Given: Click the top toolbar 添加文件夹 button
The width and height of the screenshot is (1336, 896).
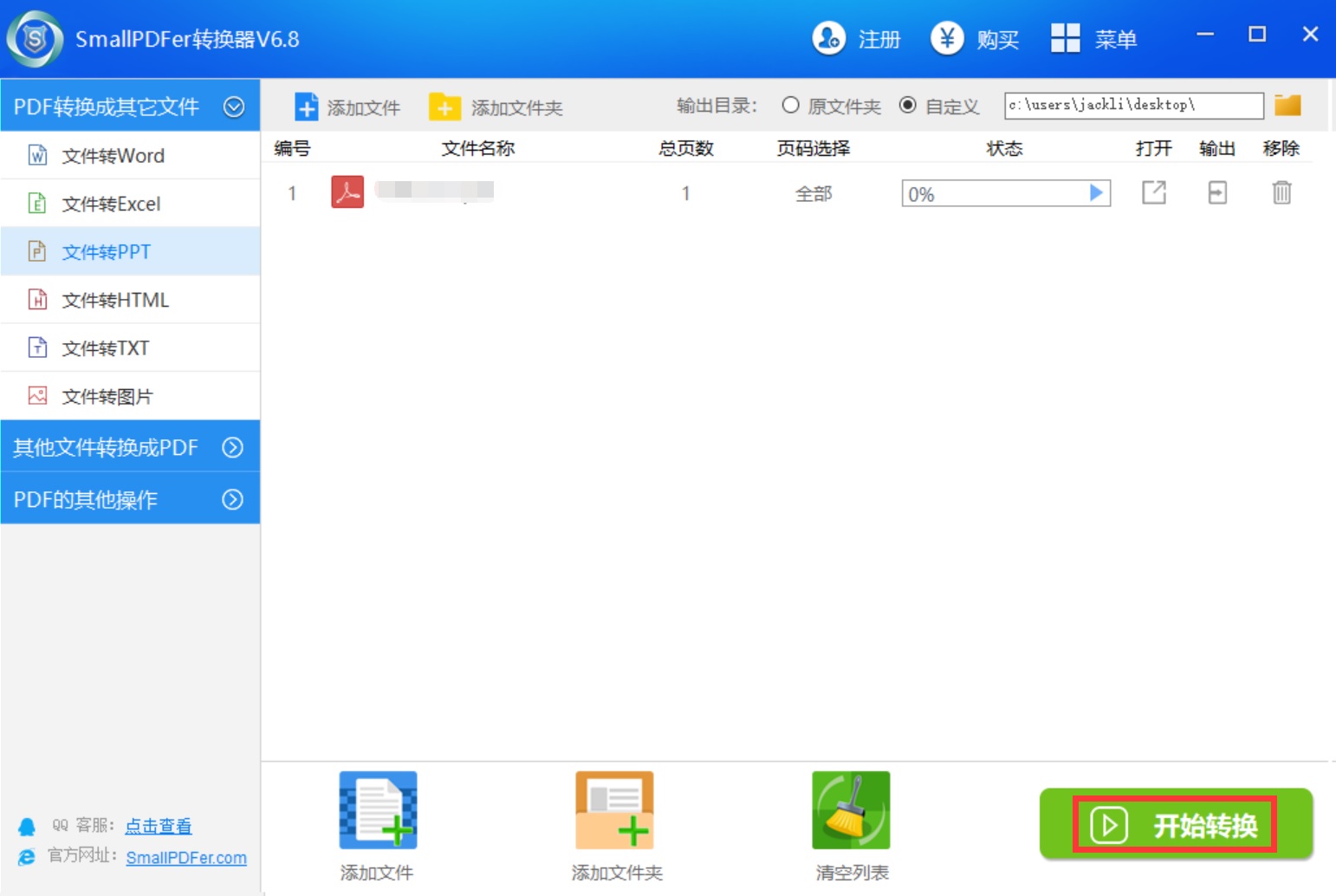Looking at the screenshot, I should coord(496,107).
